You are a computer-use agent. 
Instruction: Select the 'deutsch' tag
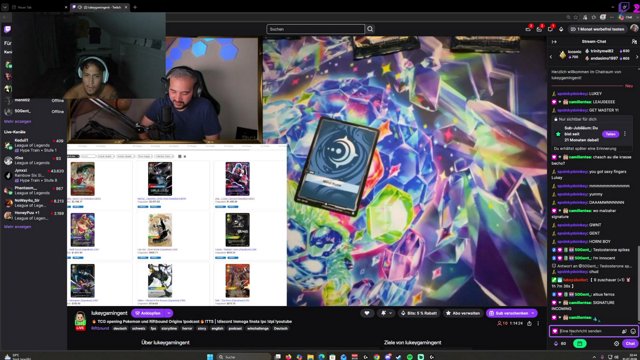(x=120, y=328)
